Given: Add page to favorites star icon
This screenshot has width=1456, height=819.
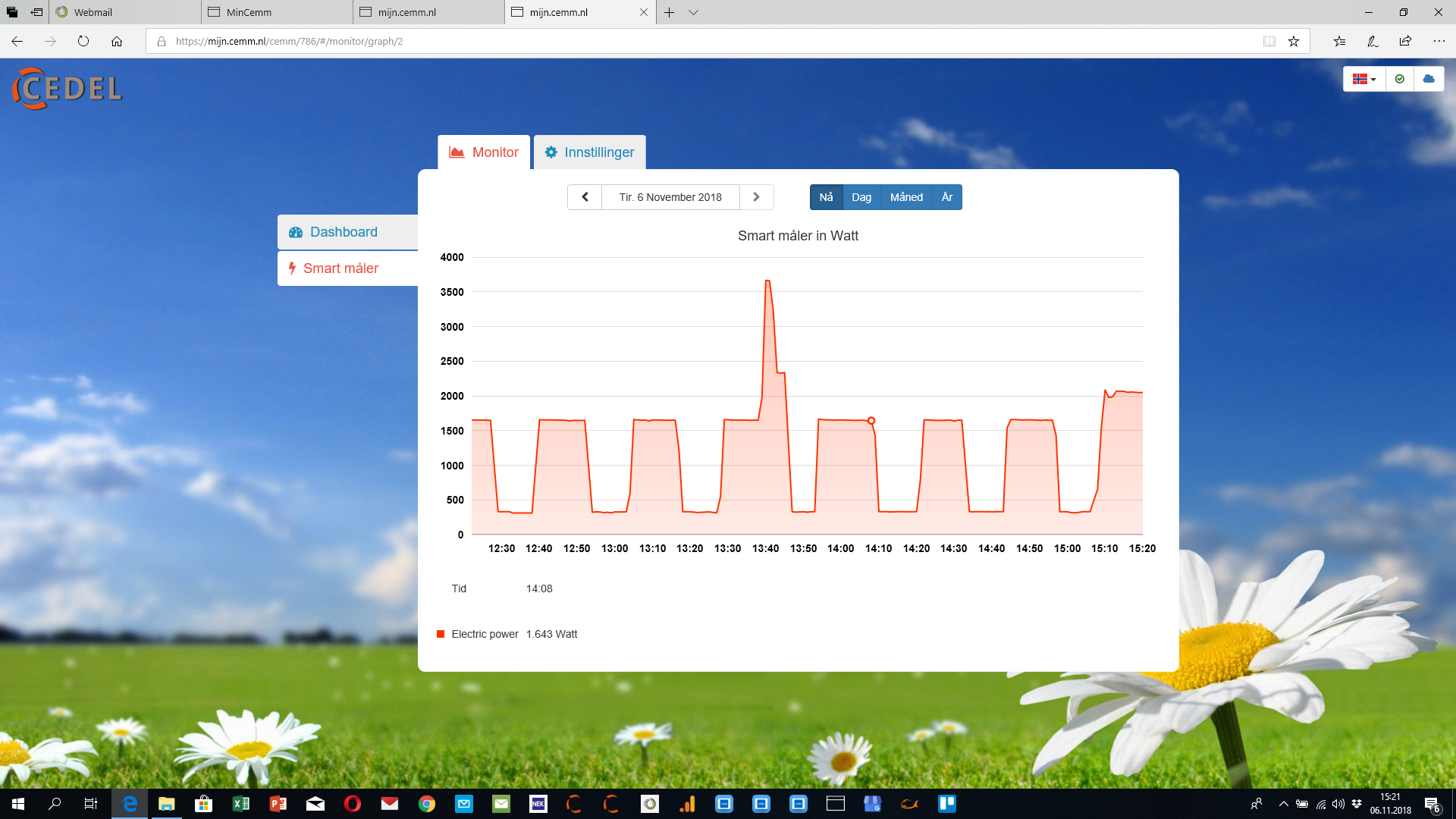Looking at the screenshot, I should [x=1294, y=42].
